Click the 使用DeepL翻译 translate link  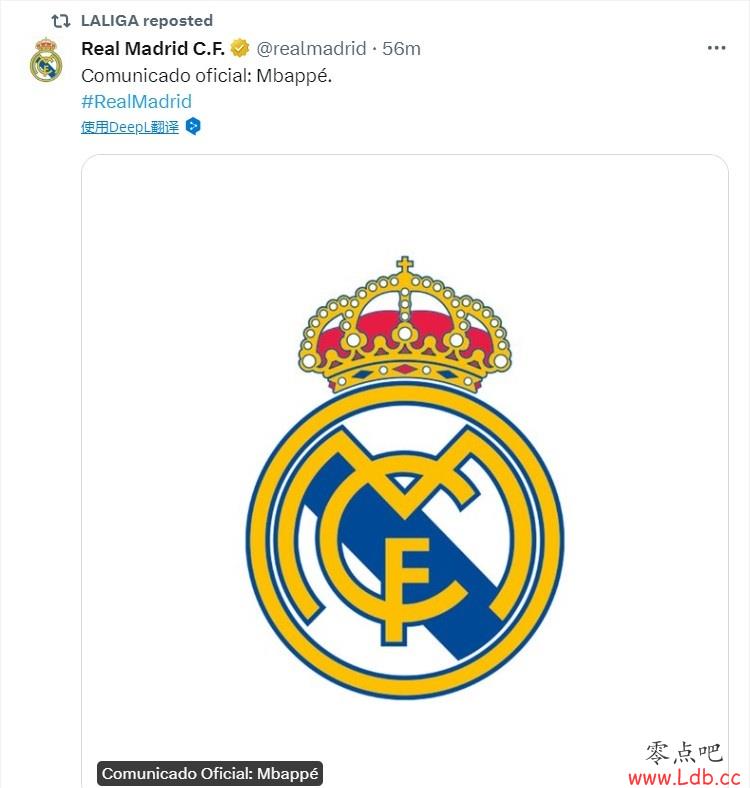130,127
